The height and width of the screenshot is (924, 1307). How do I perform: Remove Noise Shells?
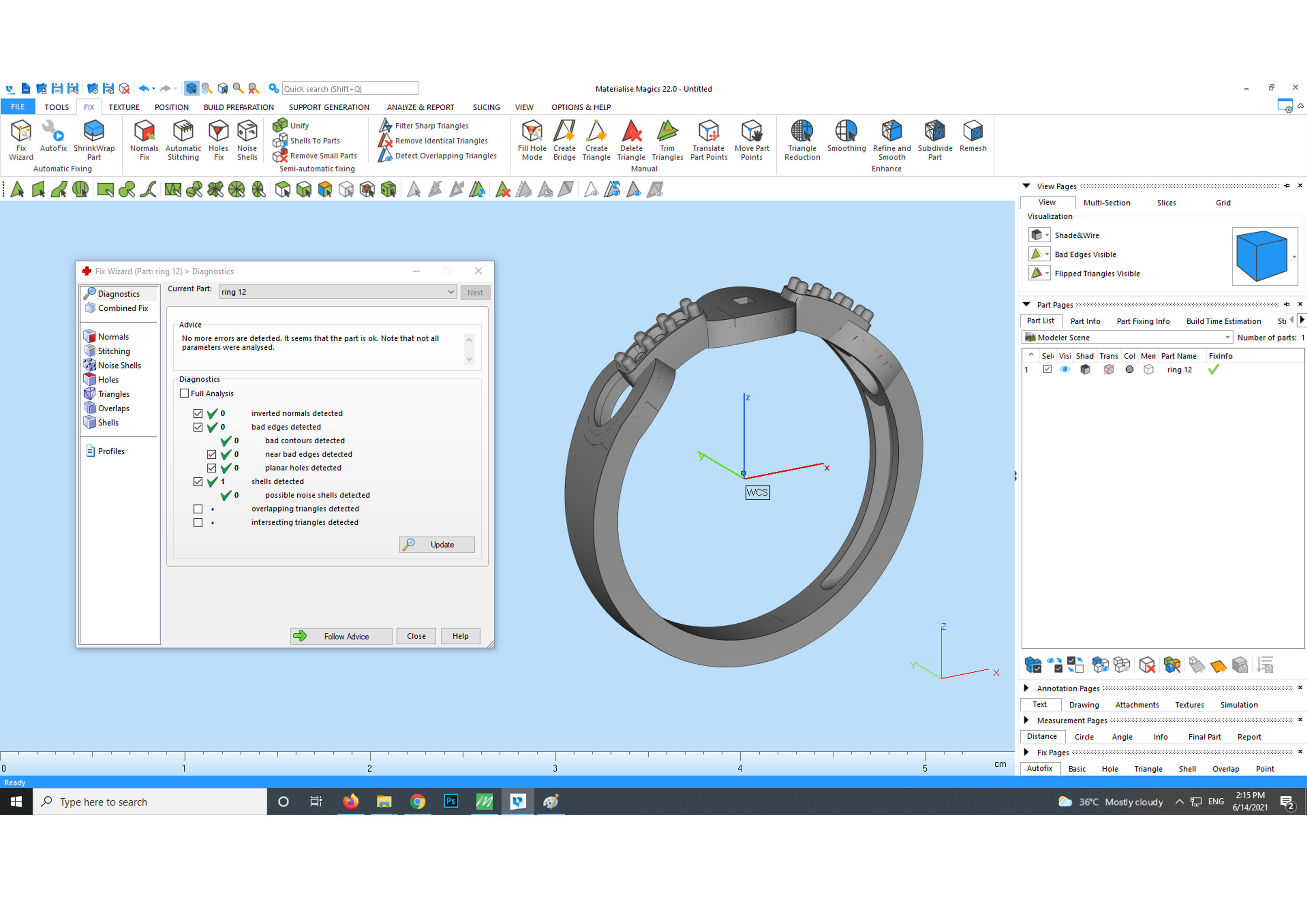pos(247,140)
